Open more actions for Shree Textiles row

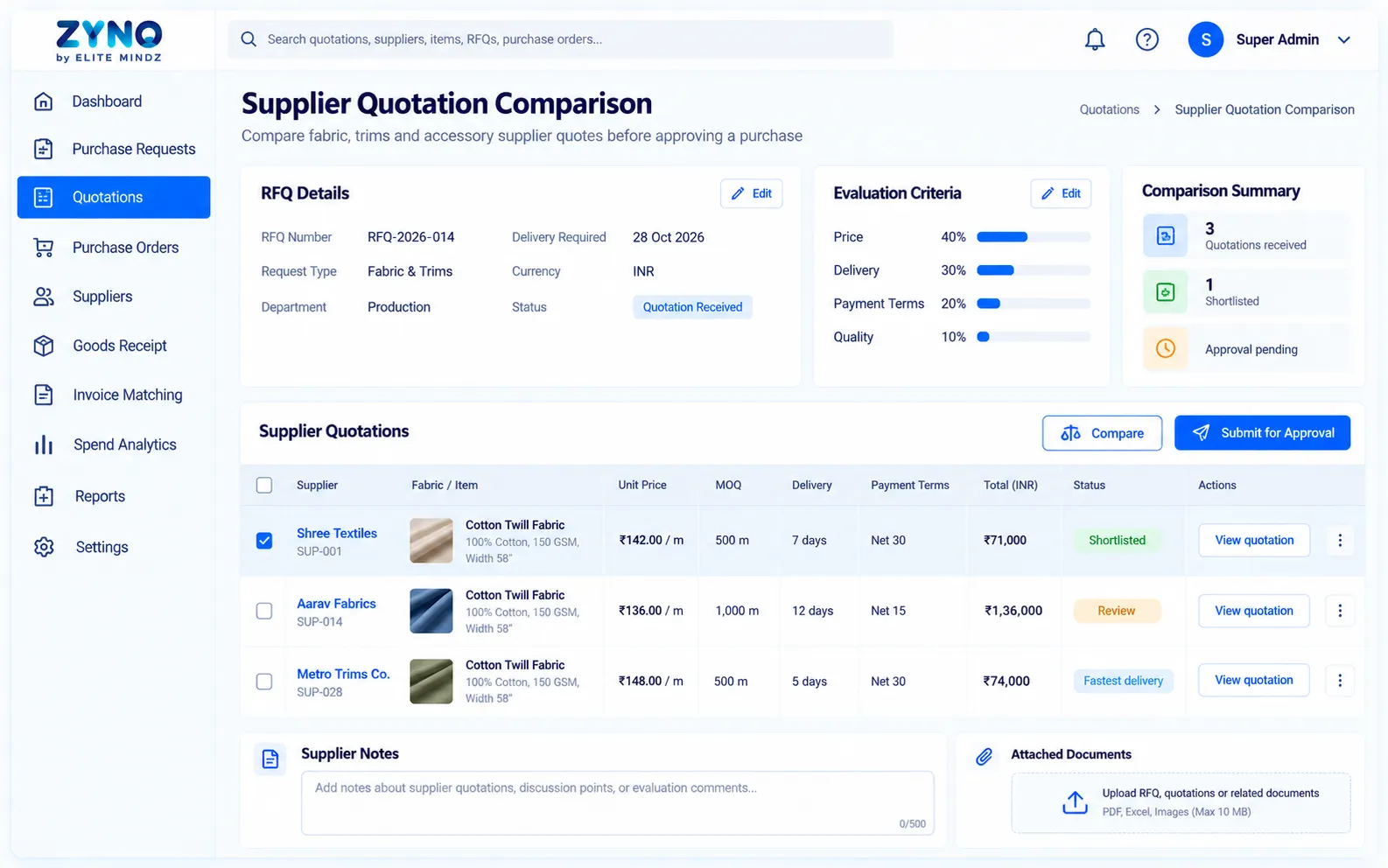pyautogui.click(x=1340, y=541)
